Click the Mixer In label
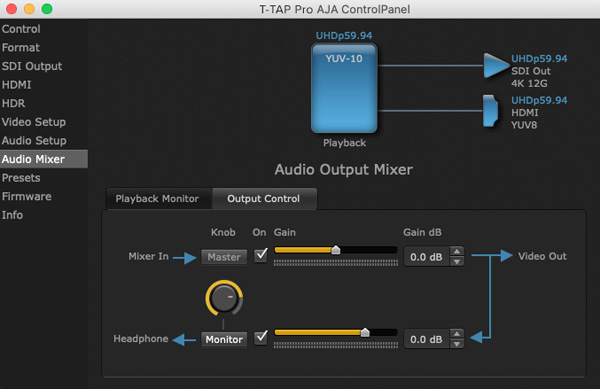Viewport: 600px width, 389px height. tap(148, 256)
